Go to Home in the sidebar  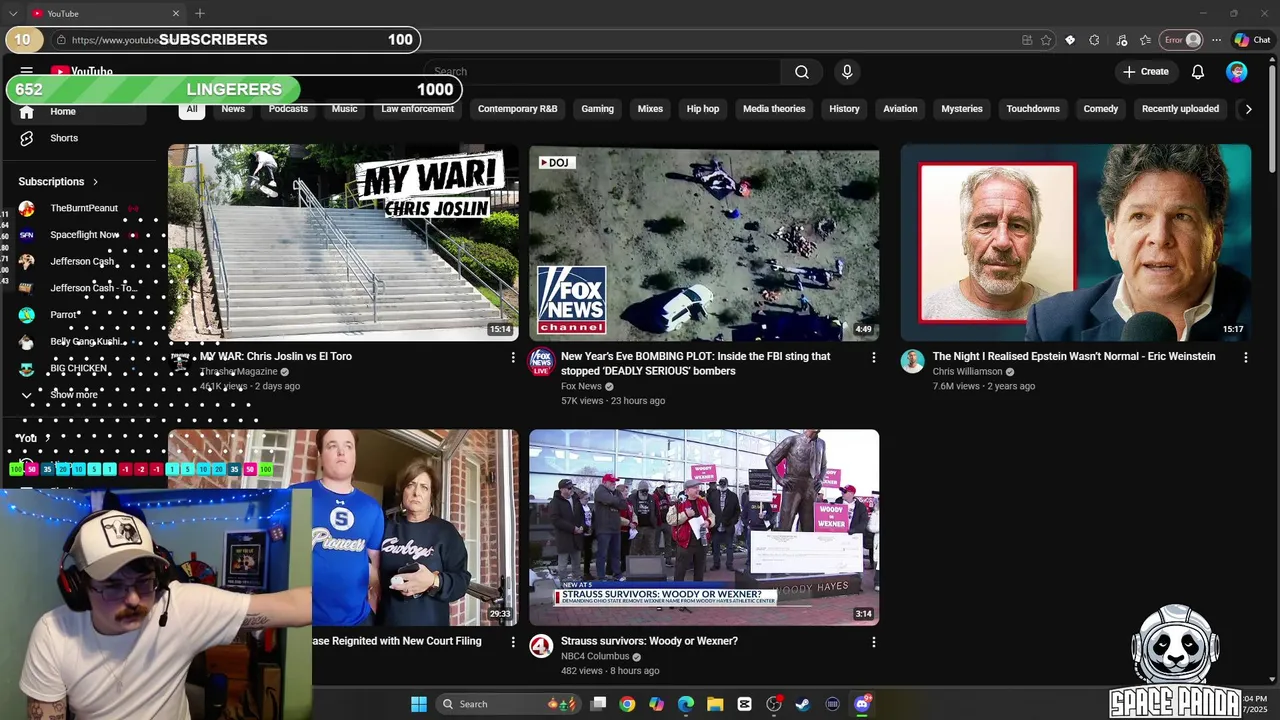[x=80, y=111]
